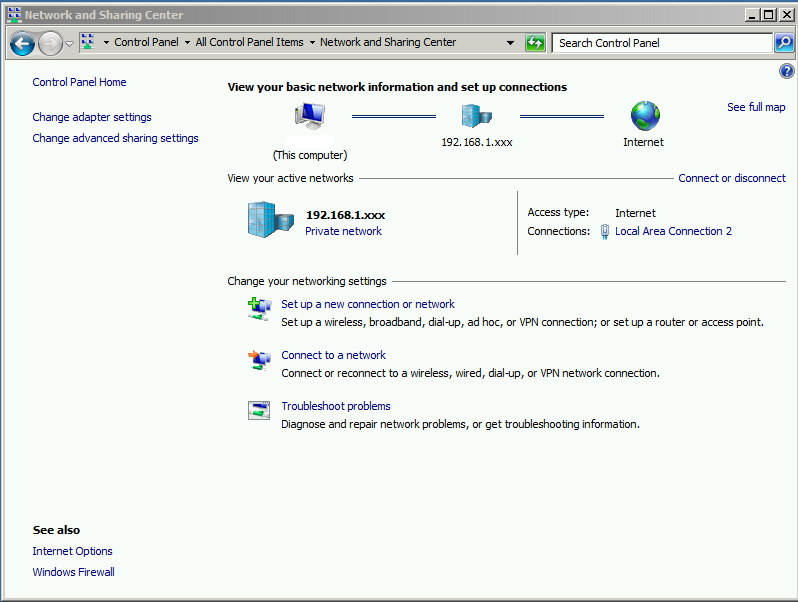Viewport: 798px width, 602px height.
Task: Open Local Area Connection 2 status
Action: click(x=673, y=231)
